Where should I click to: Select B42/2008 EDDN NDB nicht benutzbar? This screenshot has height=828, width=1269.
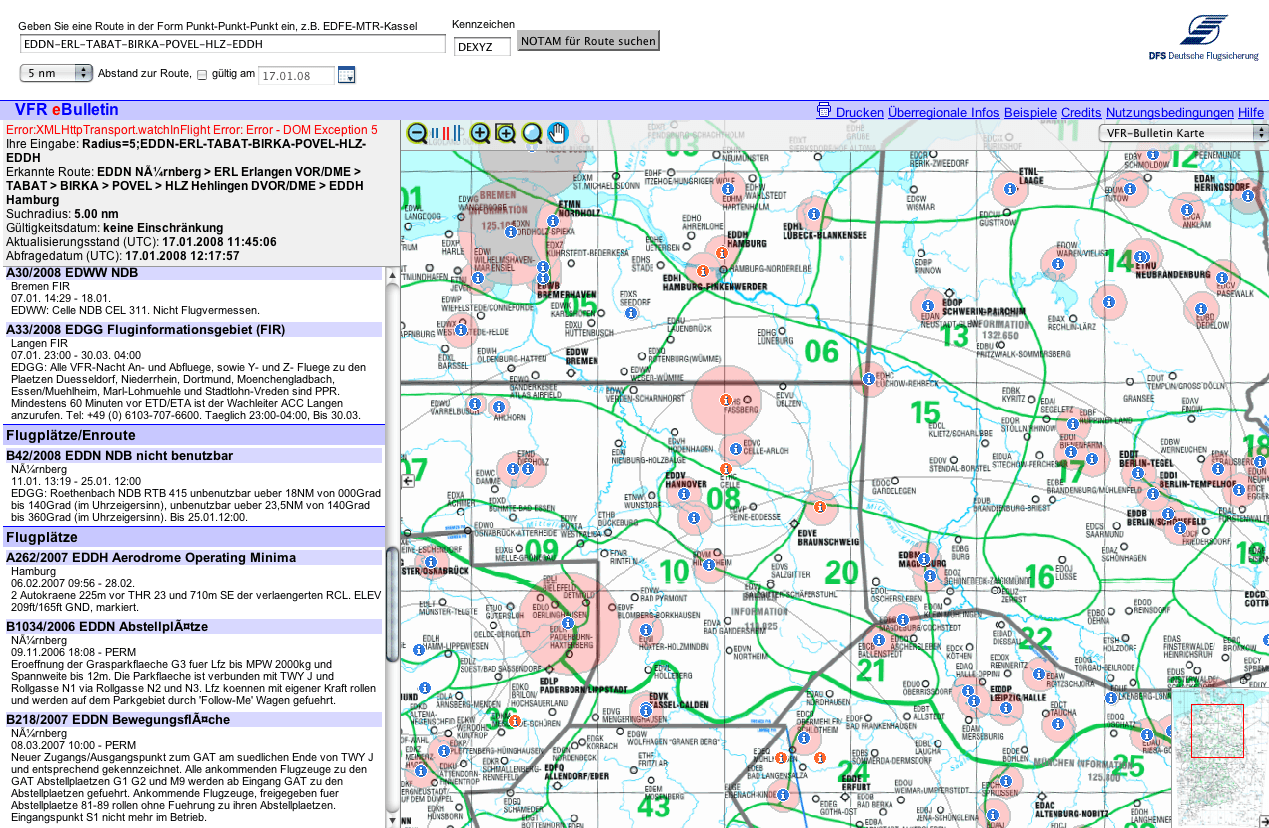pyautogui.click(x=193, y=455)
